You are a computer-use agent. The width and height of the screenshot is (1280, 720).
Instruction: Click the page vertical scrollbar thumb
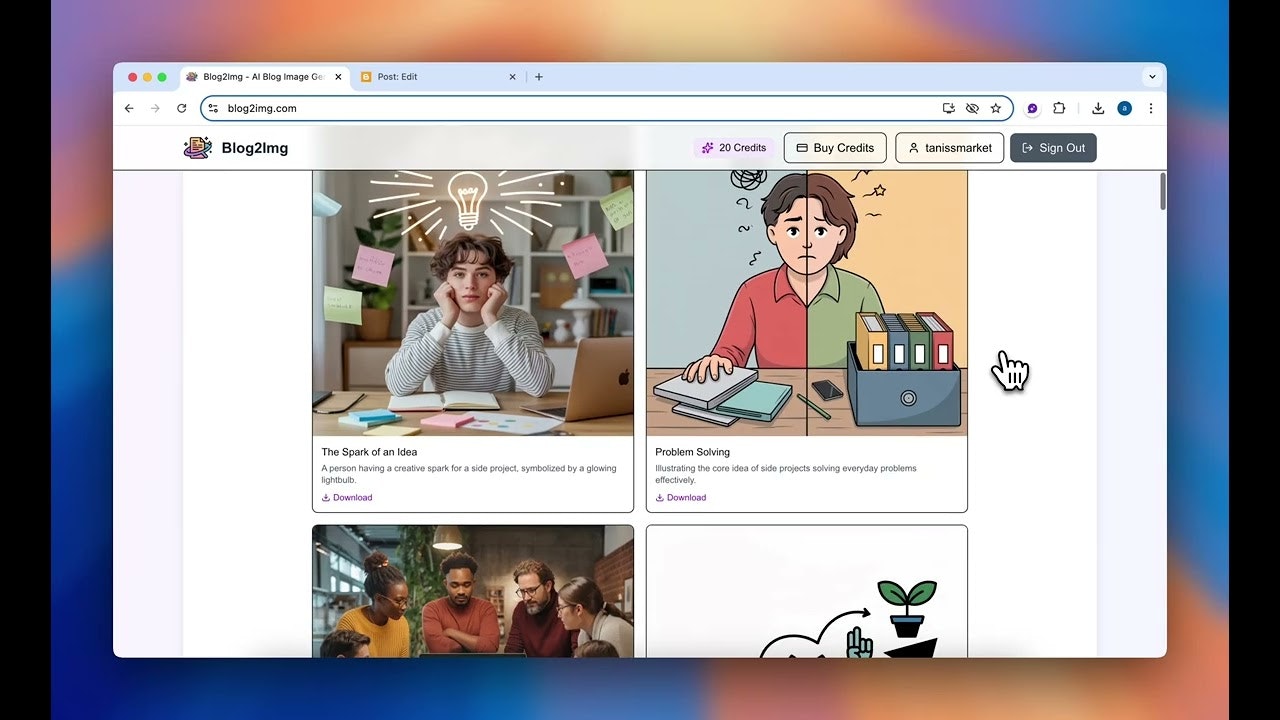coord(1162,191)
